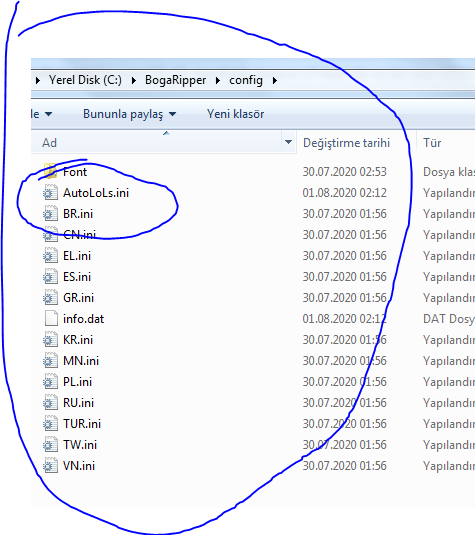
Task: Select the RU.ini file icon
Action: [x=51, y=403]
